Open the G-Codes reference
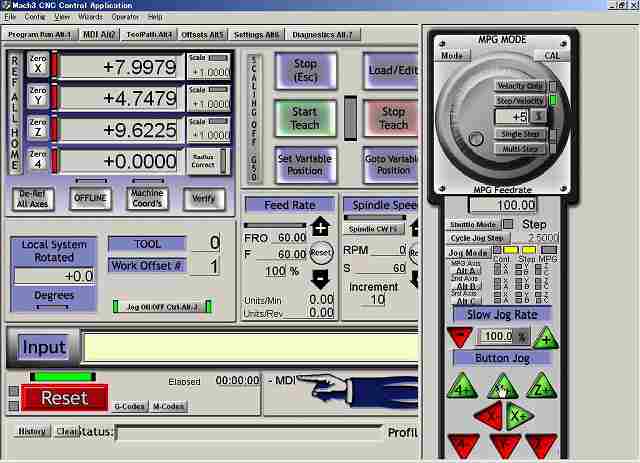Image resolution: width=640 pixels, height=463 pixels. click(129, 406)
